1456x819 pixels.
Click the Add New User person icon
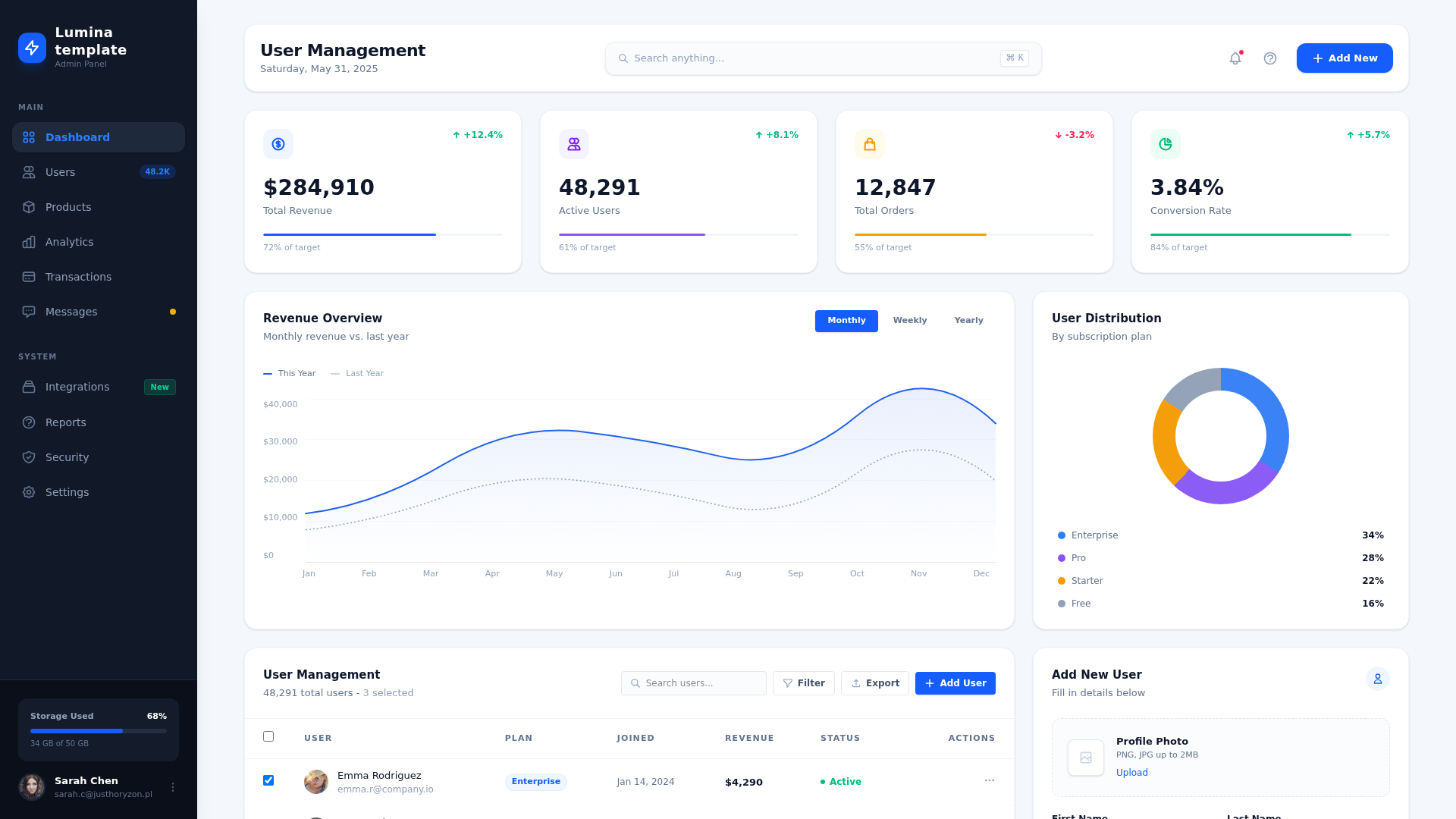[x=1378, y=679]
